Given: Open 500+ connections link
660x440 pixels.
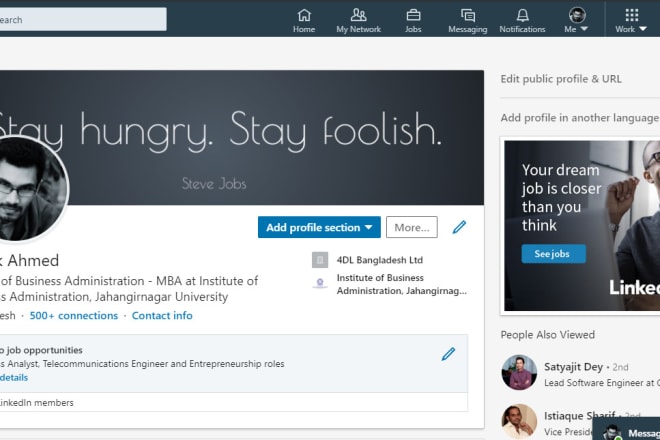Looking at the screenshot, I should 74,315.
